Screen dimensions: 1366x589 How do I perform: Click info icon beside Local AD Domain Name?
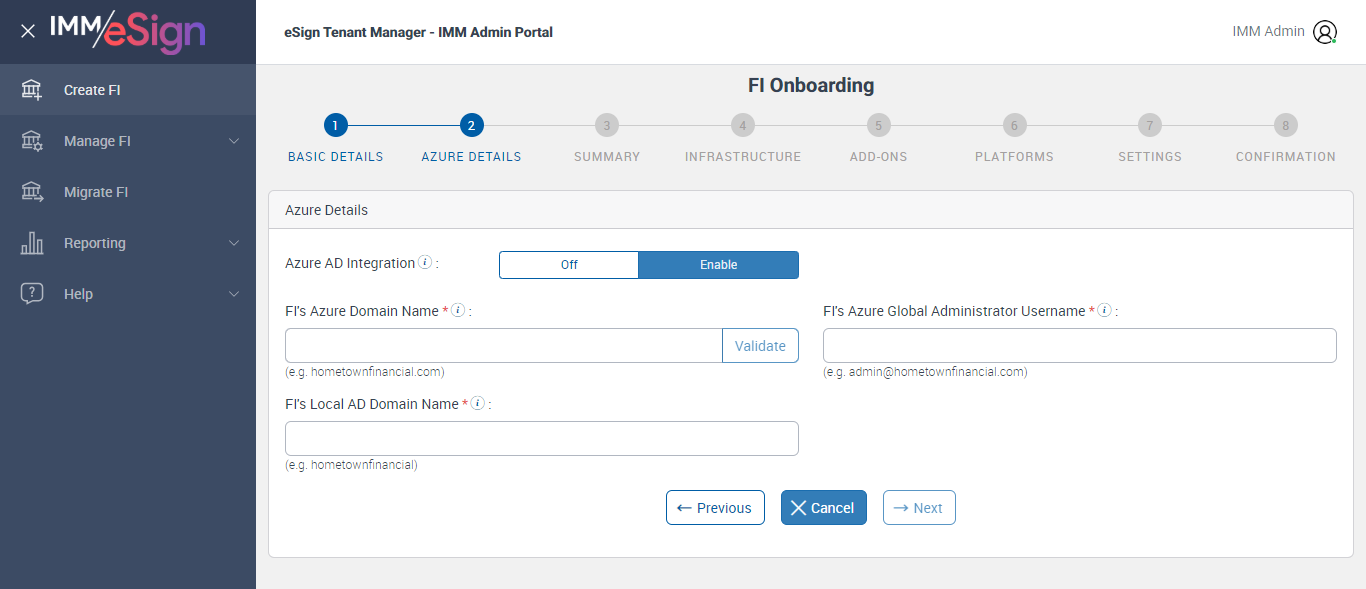pyautogui.click(x=478, y=404)
